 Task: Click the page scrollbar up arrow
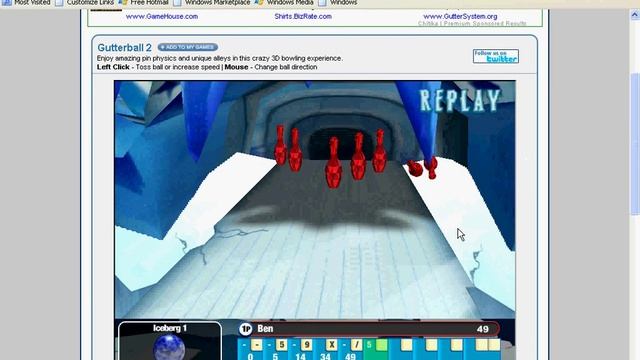click(x=635, y=15)
